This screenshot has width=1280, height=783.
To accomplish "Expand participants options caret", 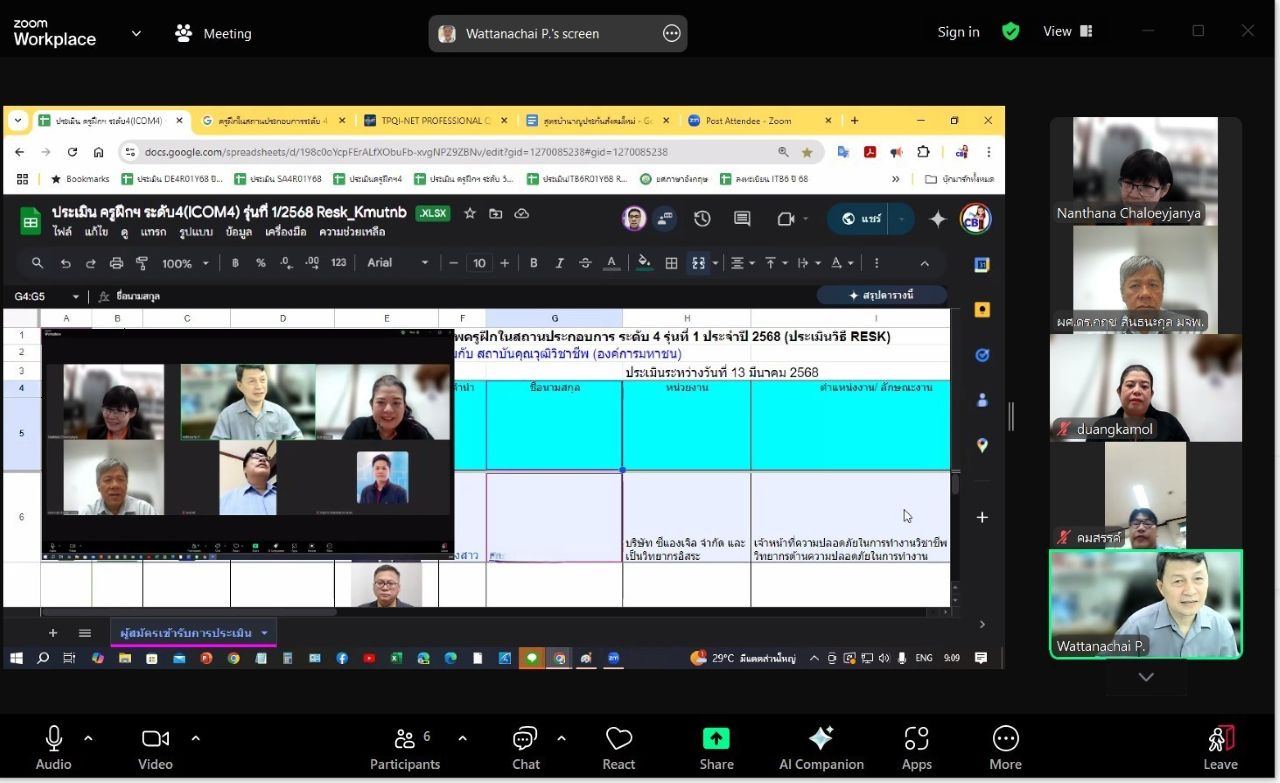I will tap(462, 738).
